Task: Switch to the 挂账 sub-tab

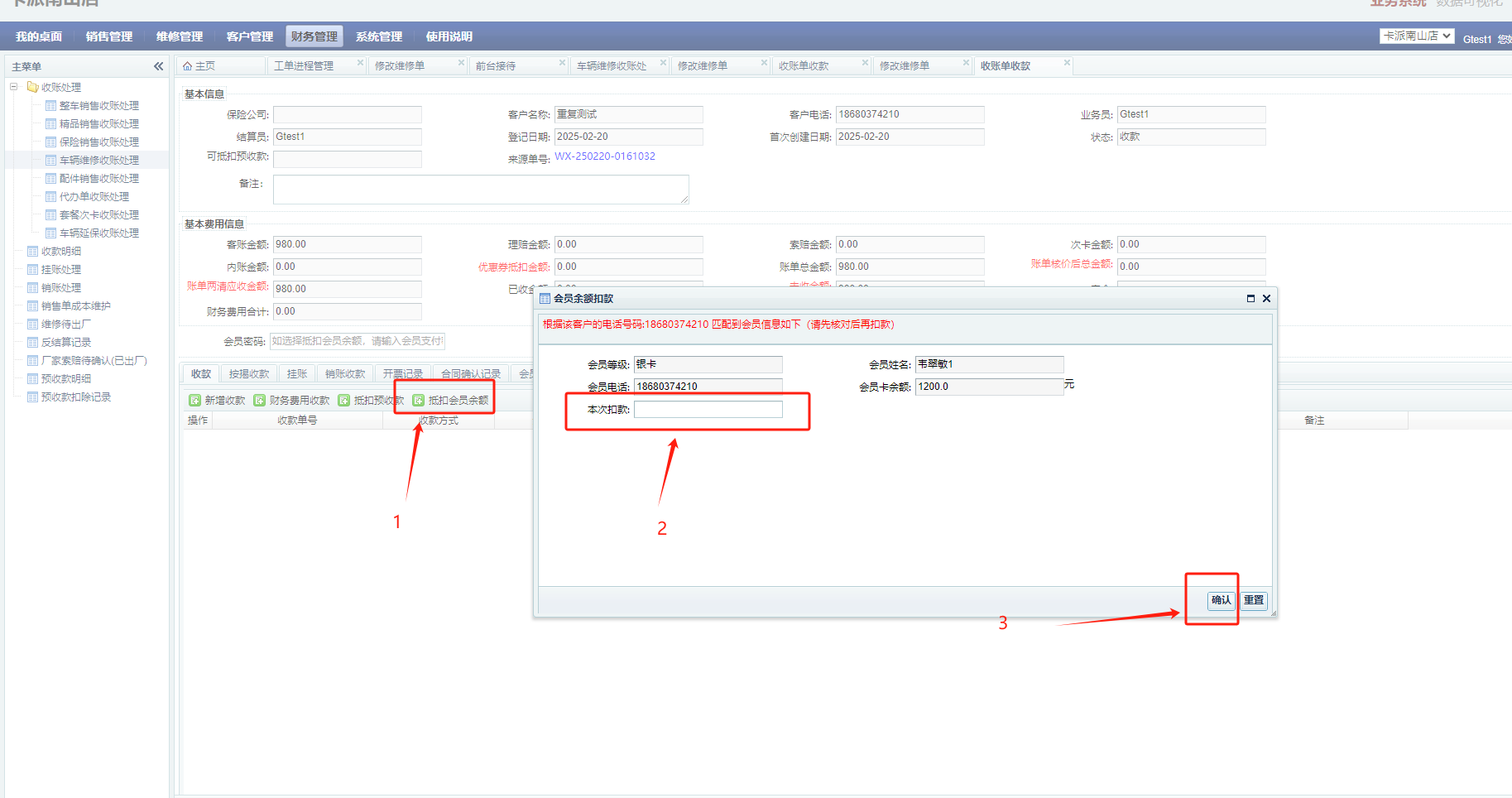Action: click(297, 374)
